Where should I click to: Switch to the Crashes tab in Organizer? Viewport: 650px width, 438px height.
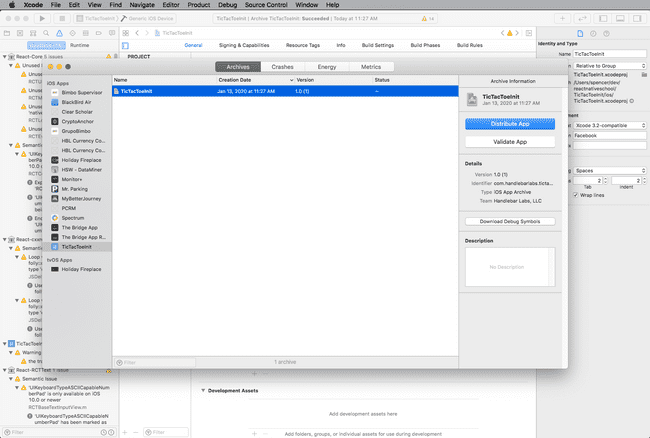pyautogui.click(x=282, y=67)
